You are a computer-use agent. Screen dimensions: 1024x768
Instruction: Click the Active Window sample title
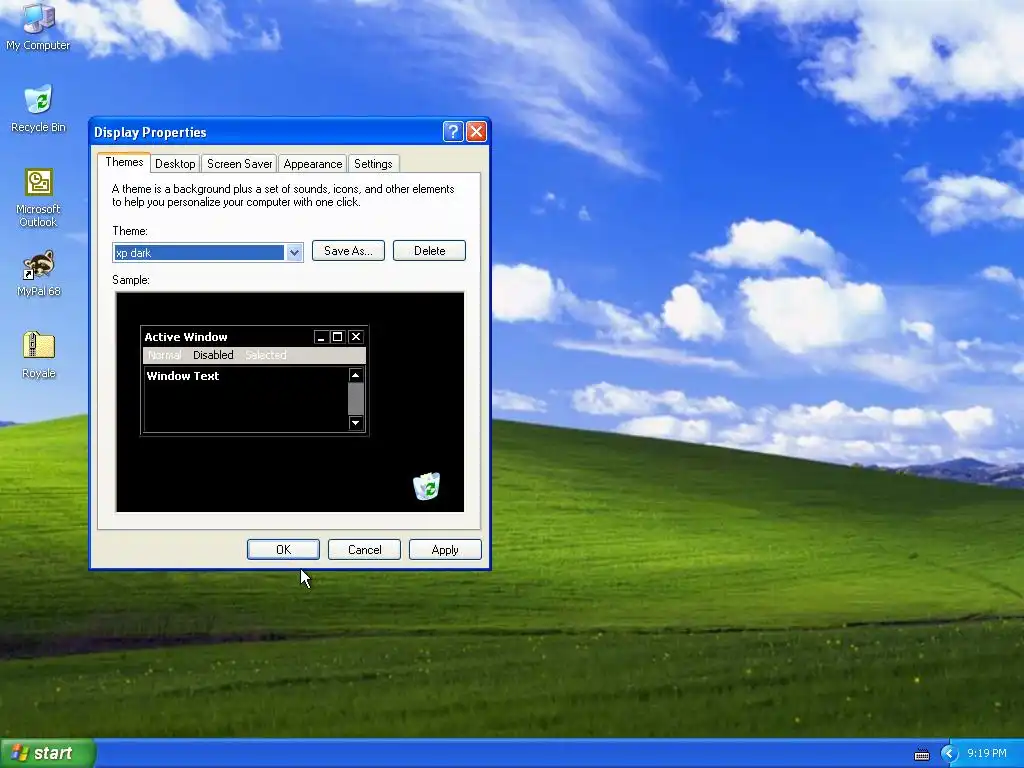186,337
